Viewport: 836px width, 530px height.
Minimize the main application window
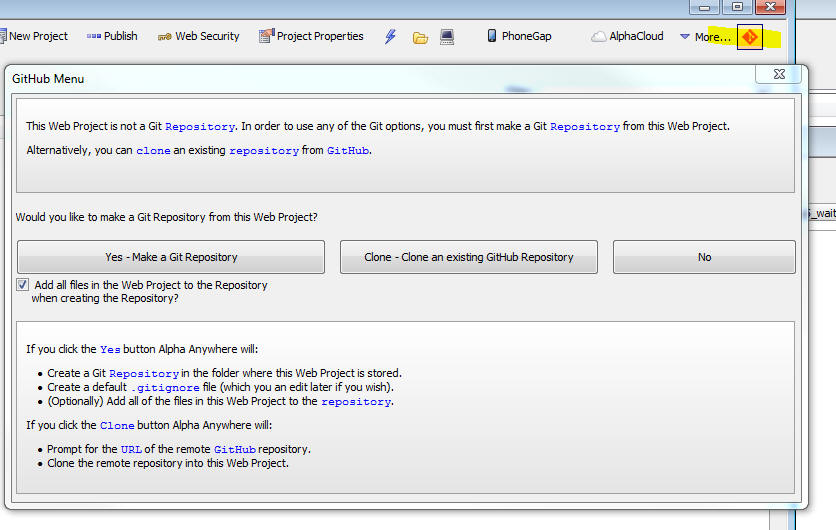705,7
